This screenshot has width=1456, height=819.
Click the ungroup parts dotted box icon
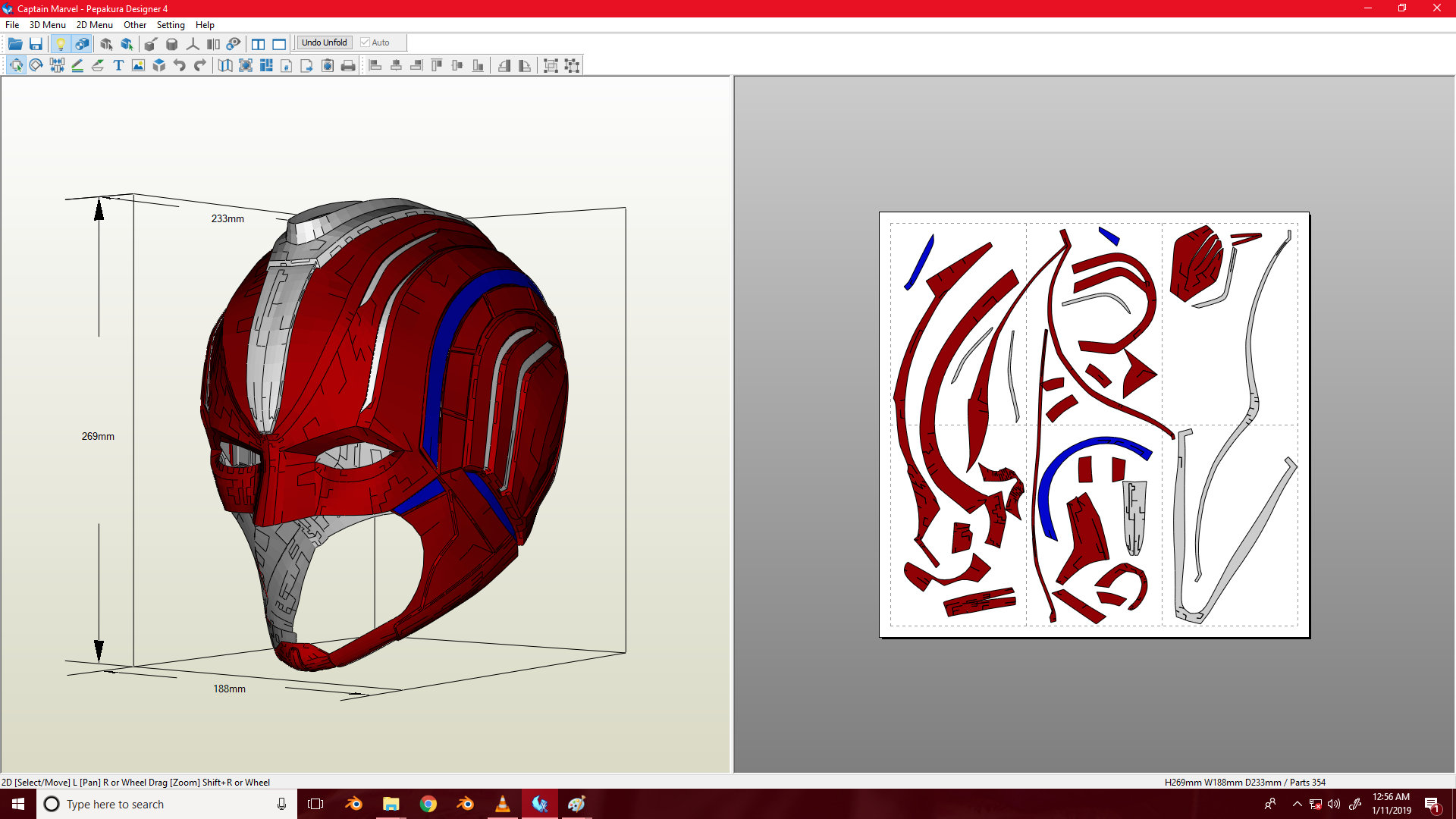point(572,65)
